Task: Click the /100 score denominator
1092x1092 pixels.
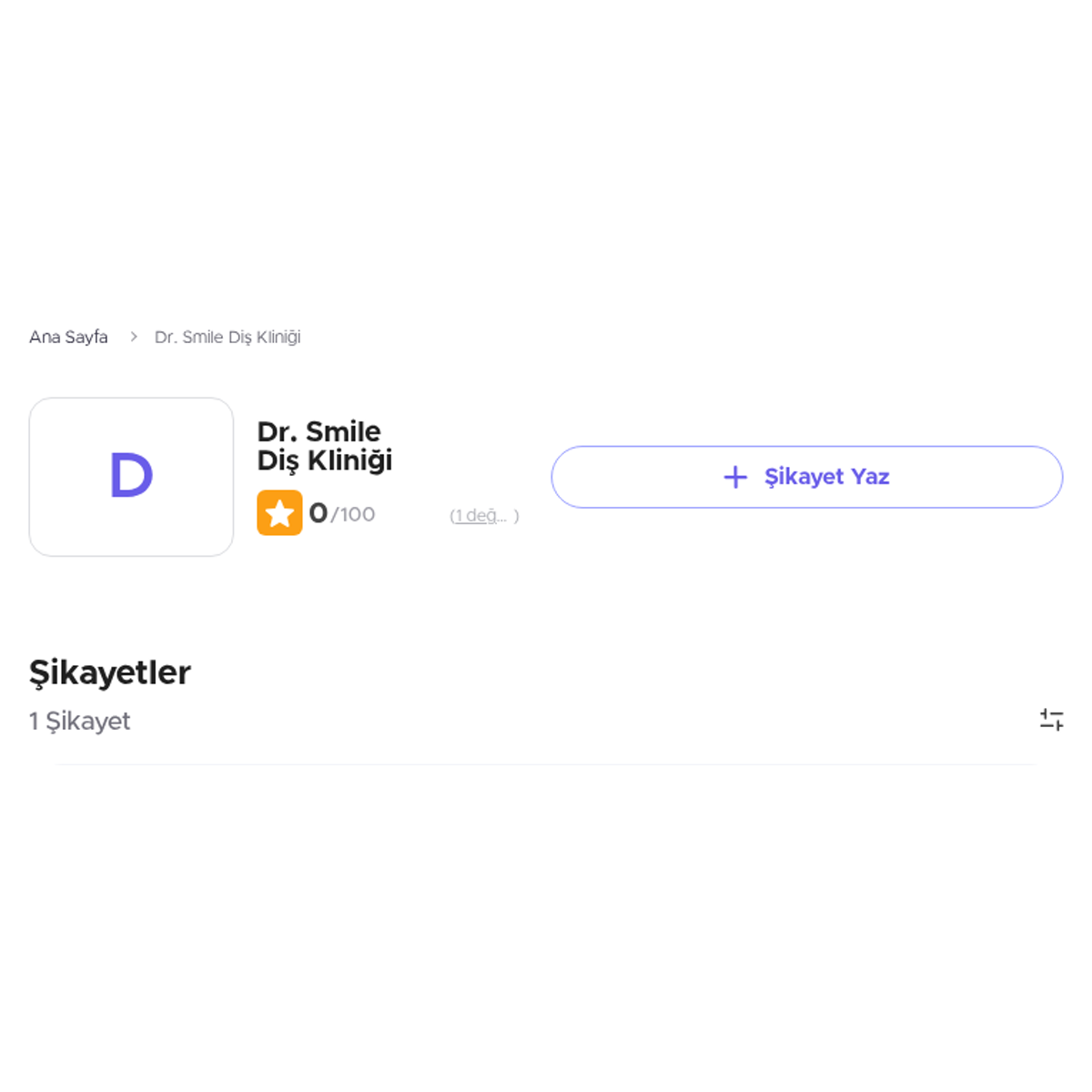Action: click(x=353, y=515)
